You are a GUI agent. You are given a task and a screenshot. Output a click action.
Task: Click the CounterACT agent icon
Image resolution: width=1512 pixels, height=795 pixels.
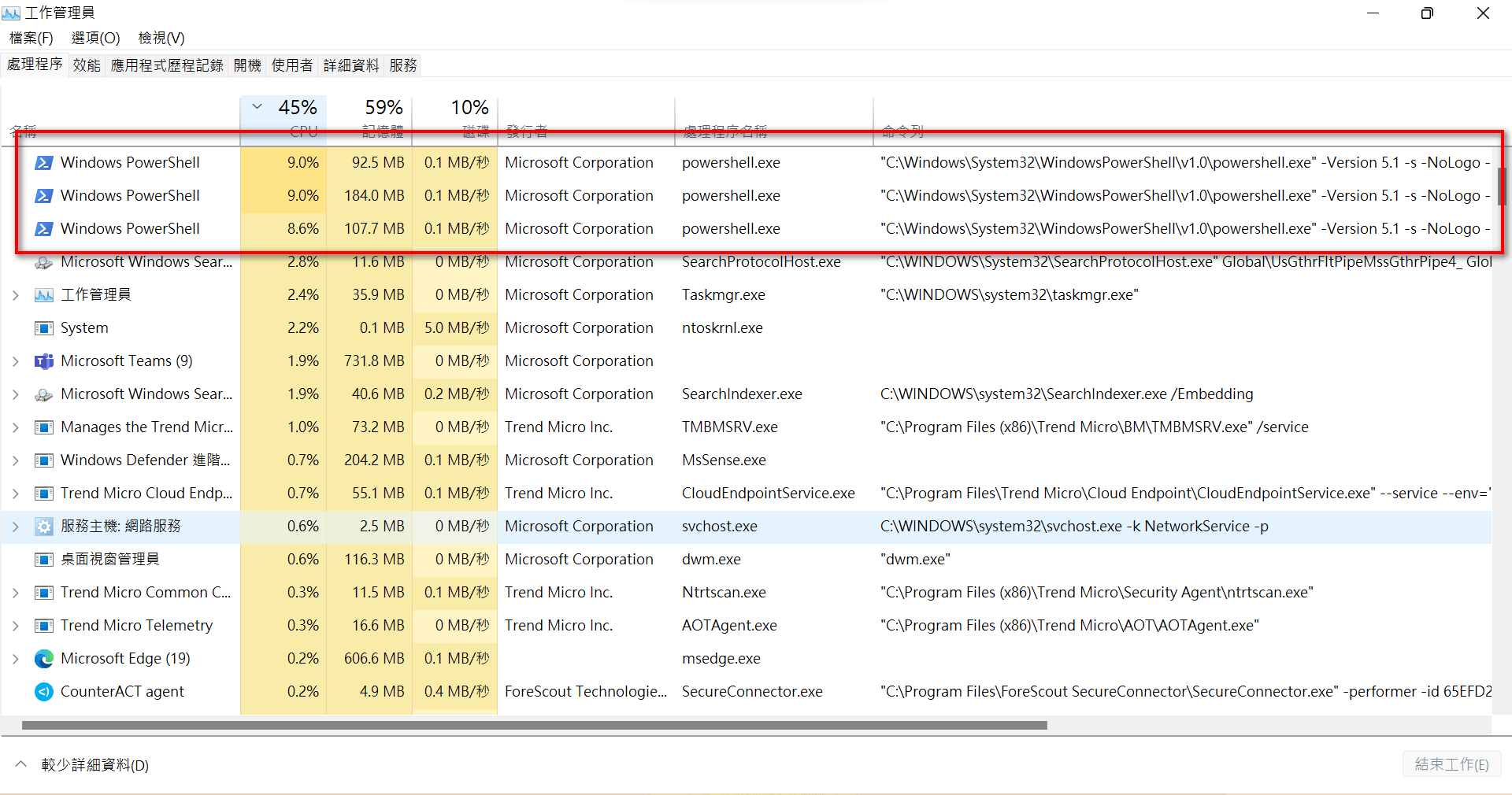point(44,692)
